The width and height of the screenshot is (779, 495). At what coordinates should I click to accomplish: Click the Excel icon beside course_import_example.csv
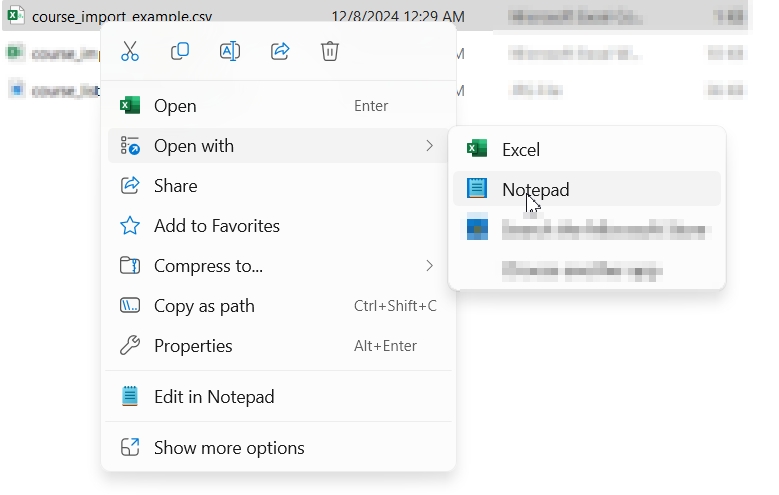15,15
